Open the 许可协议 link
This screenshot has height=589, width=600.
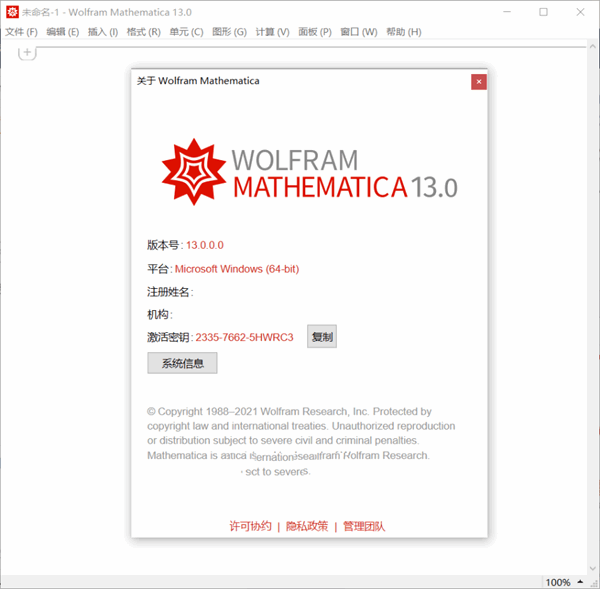[x=250, y=526]
